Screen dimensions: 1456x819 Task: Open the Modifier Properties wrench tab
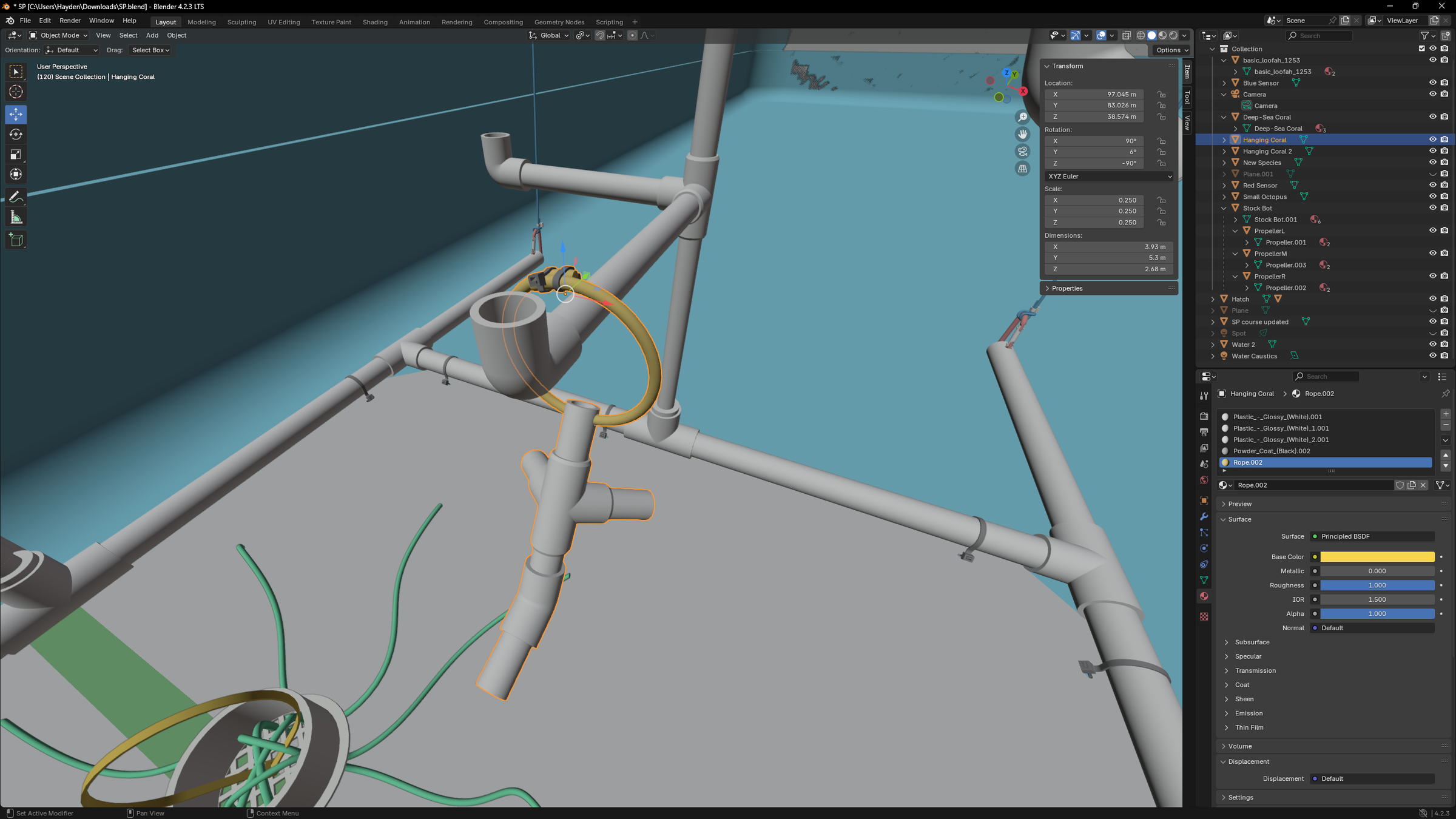tap(1204, 516)
